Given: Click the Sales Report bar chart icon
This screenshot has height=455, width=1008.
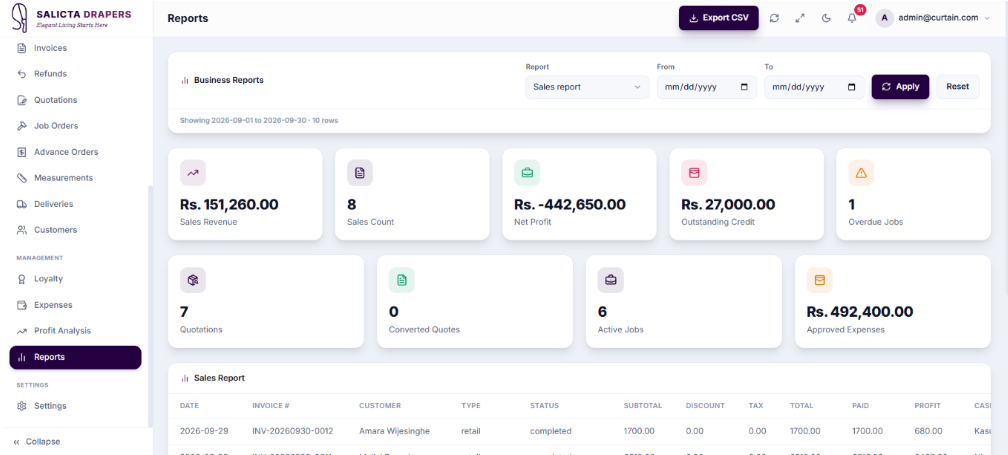Looking at the screenshot, I should [184, 379].
